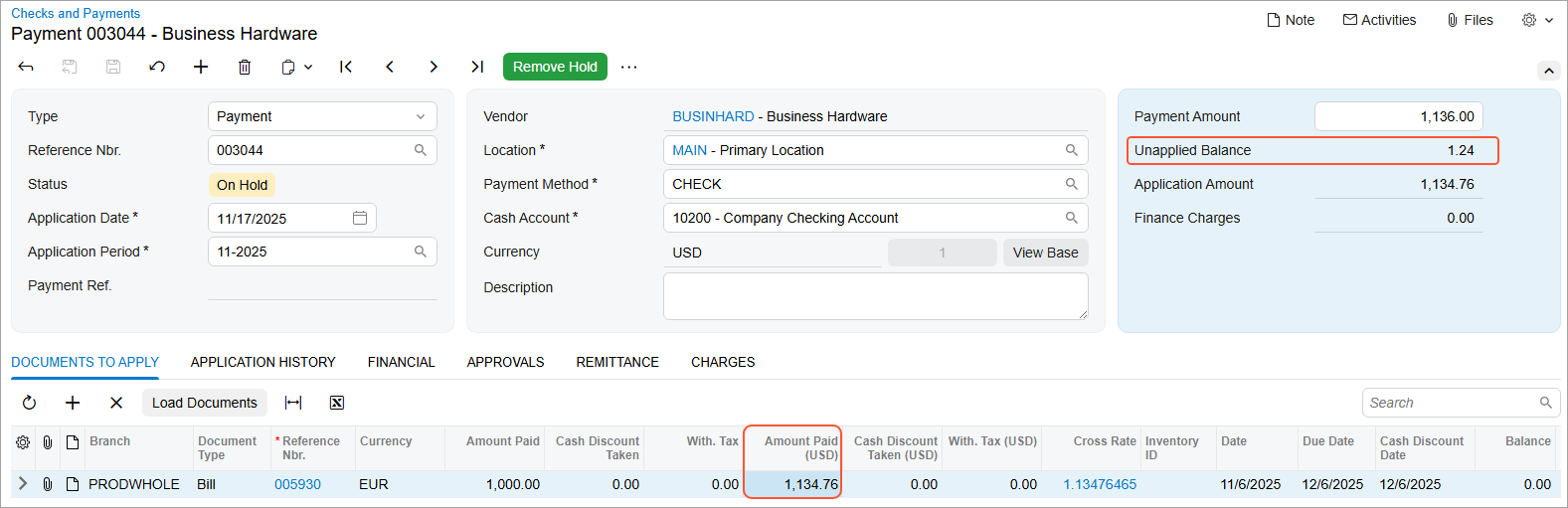Click the Currency cell EUR

click(399, 484)
